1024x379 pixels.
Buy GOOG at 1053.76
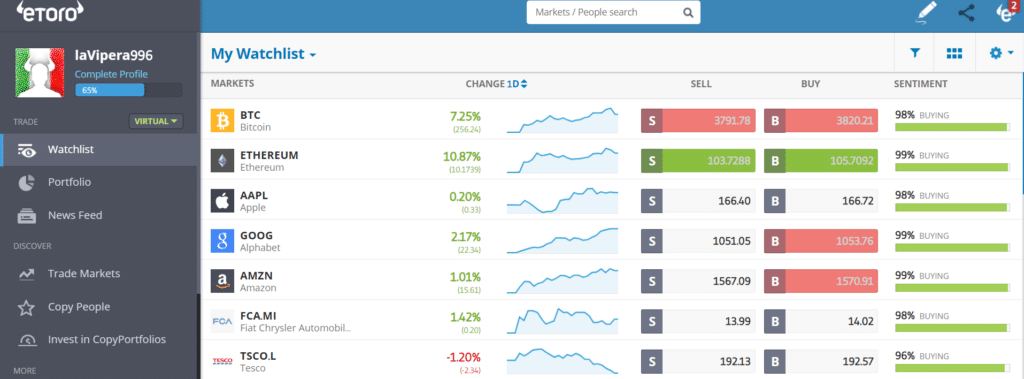coord(821,241)
